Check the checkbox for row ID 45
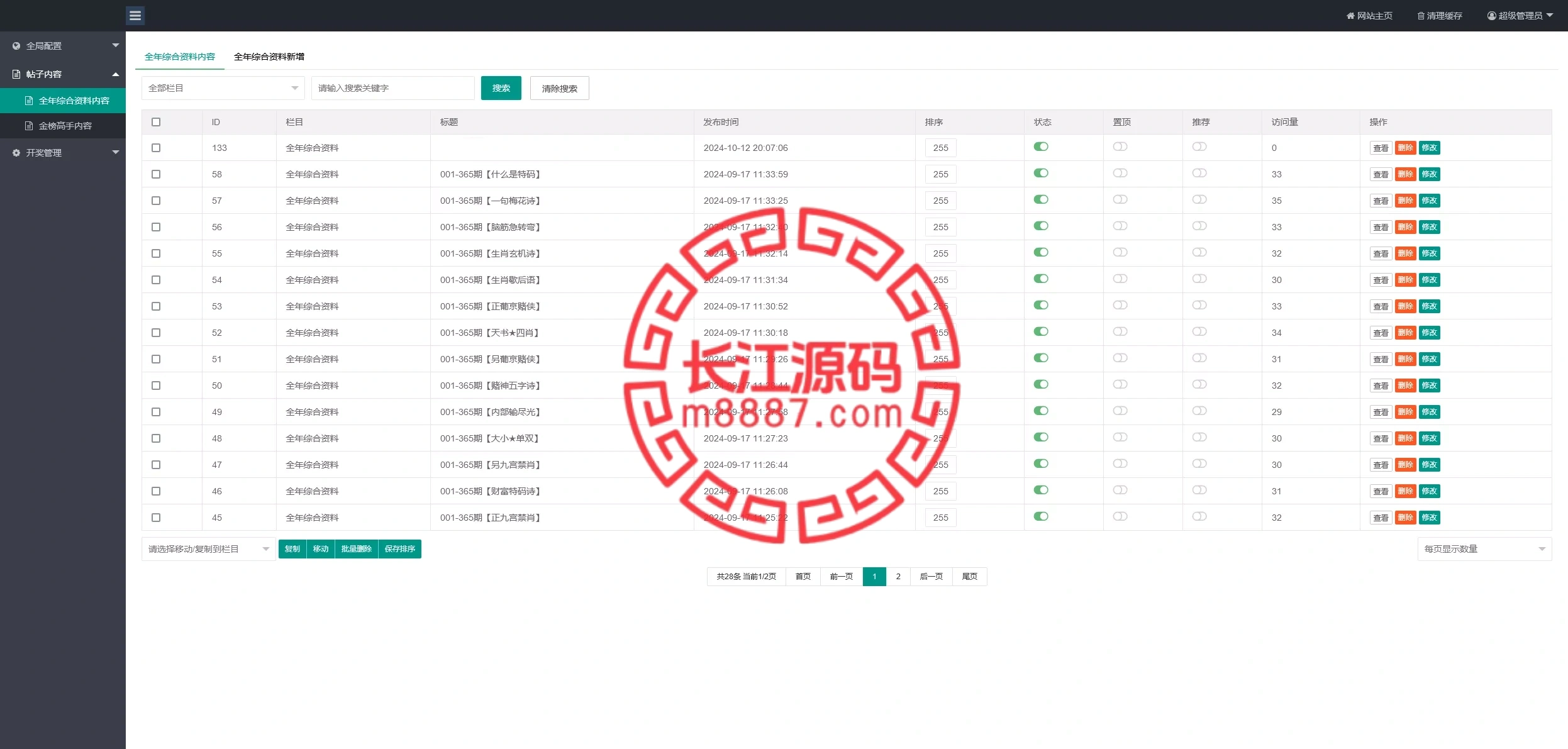1568x749 pixels. tap(156, 518)
